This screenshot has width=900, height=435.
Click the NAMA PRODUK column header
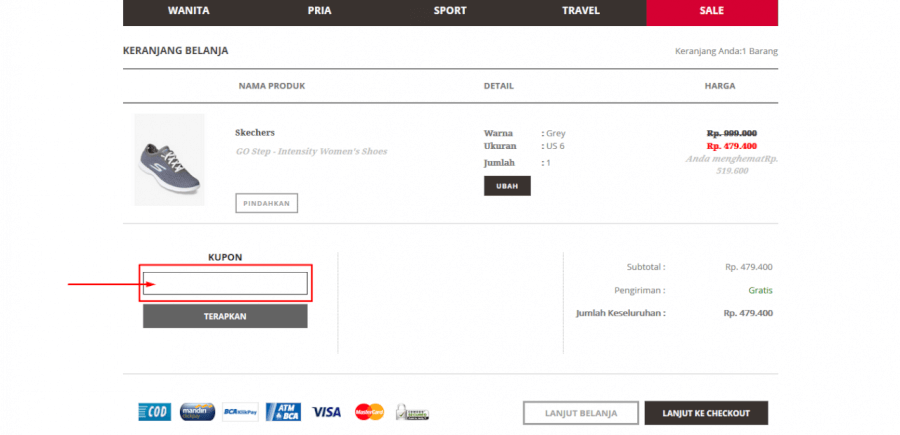click(x=272, y=86)
